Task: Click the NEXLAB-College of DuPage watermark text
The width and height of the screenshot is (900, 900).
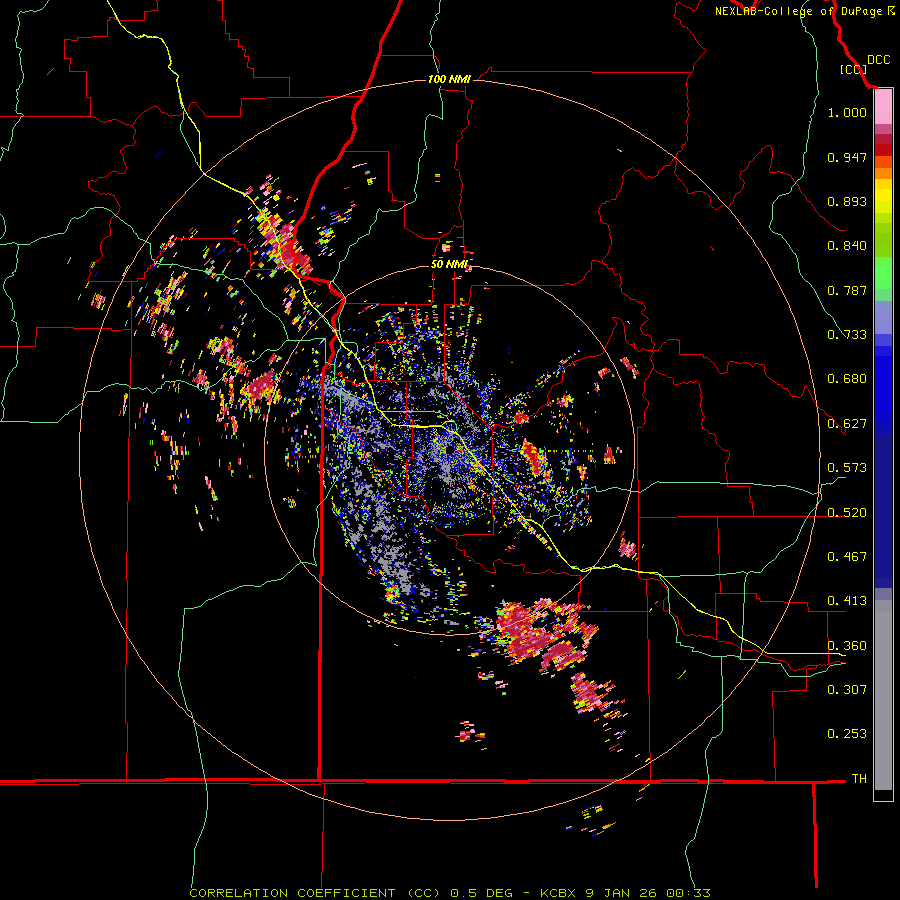Action: point(805,11)
